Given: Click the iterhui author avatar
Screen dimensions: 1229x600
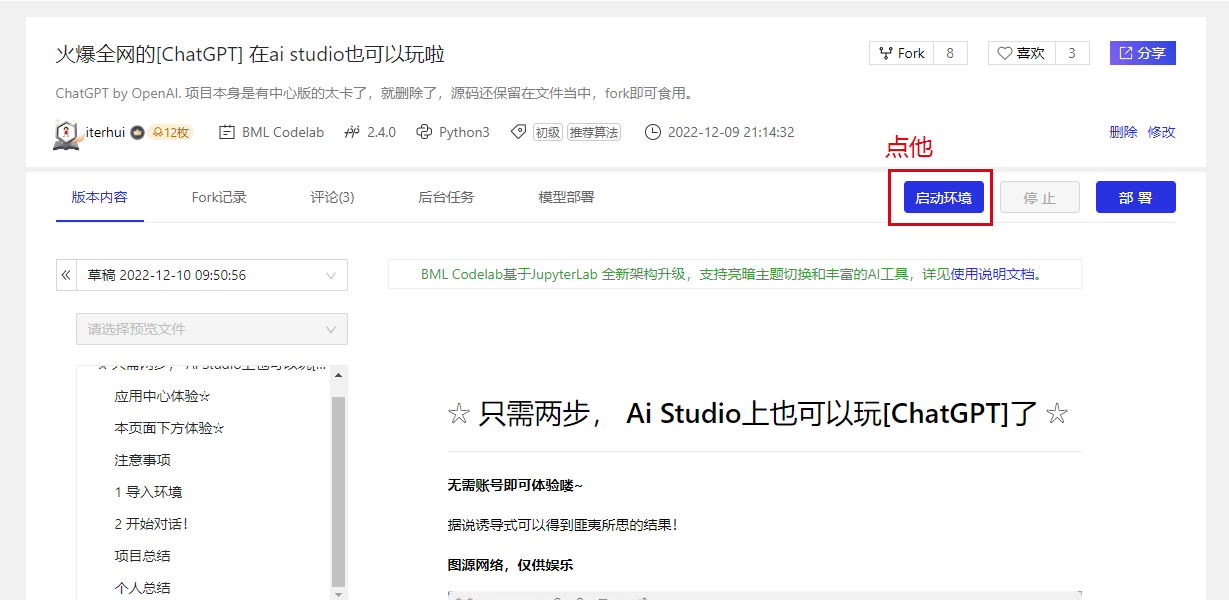Looking at the screenshot, I should [x=67, y=133].
